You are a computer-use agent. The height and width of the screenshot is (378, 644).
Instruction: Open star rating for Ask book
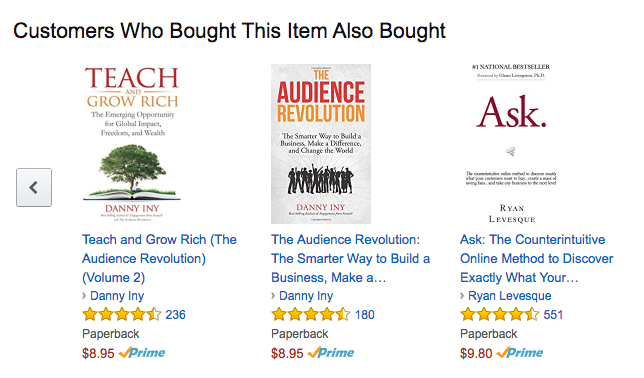(499, 315)
